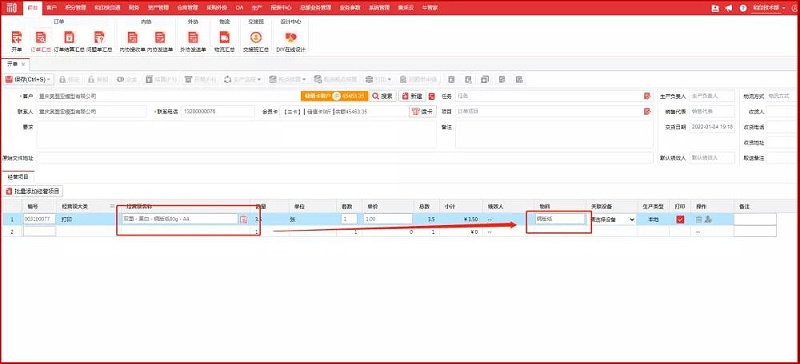This screenshot has width=800, height=364.
Task: Open the 客户 menu in top bar
Action: point(51,8)
